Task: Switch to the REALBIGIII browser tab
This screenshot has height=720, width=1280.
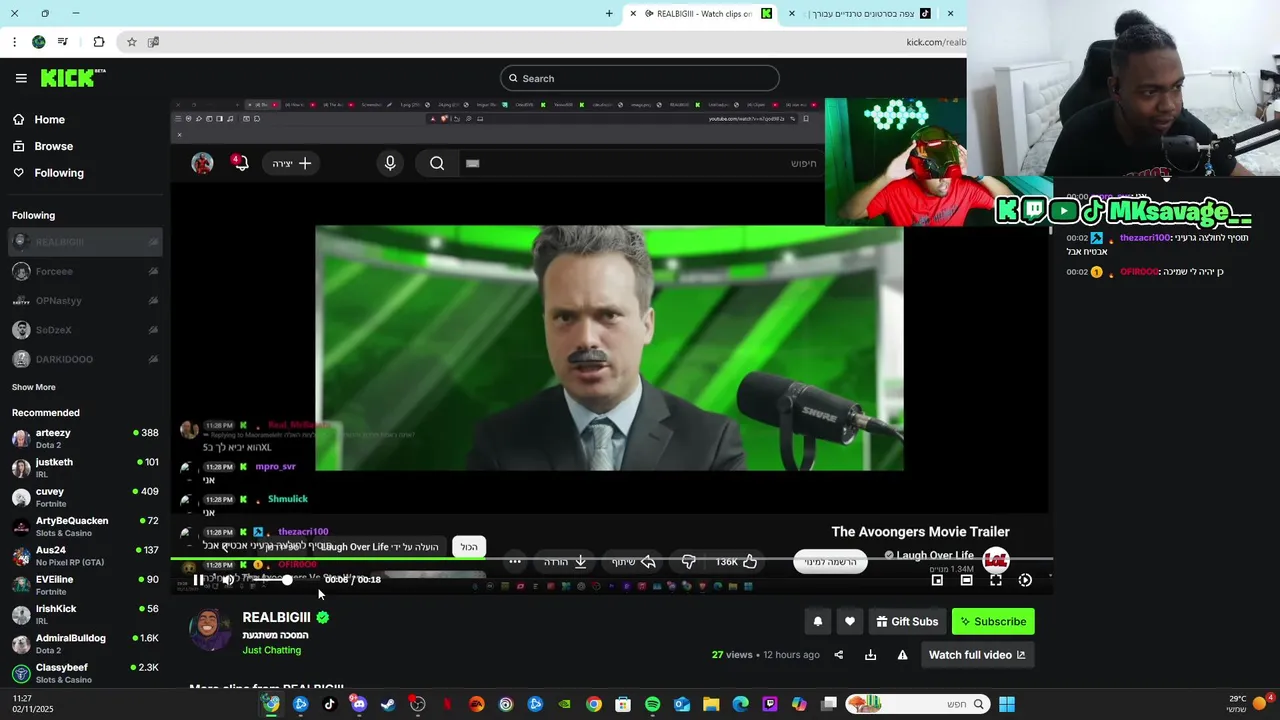Action: pyautogui.click(x=700, y=13)
